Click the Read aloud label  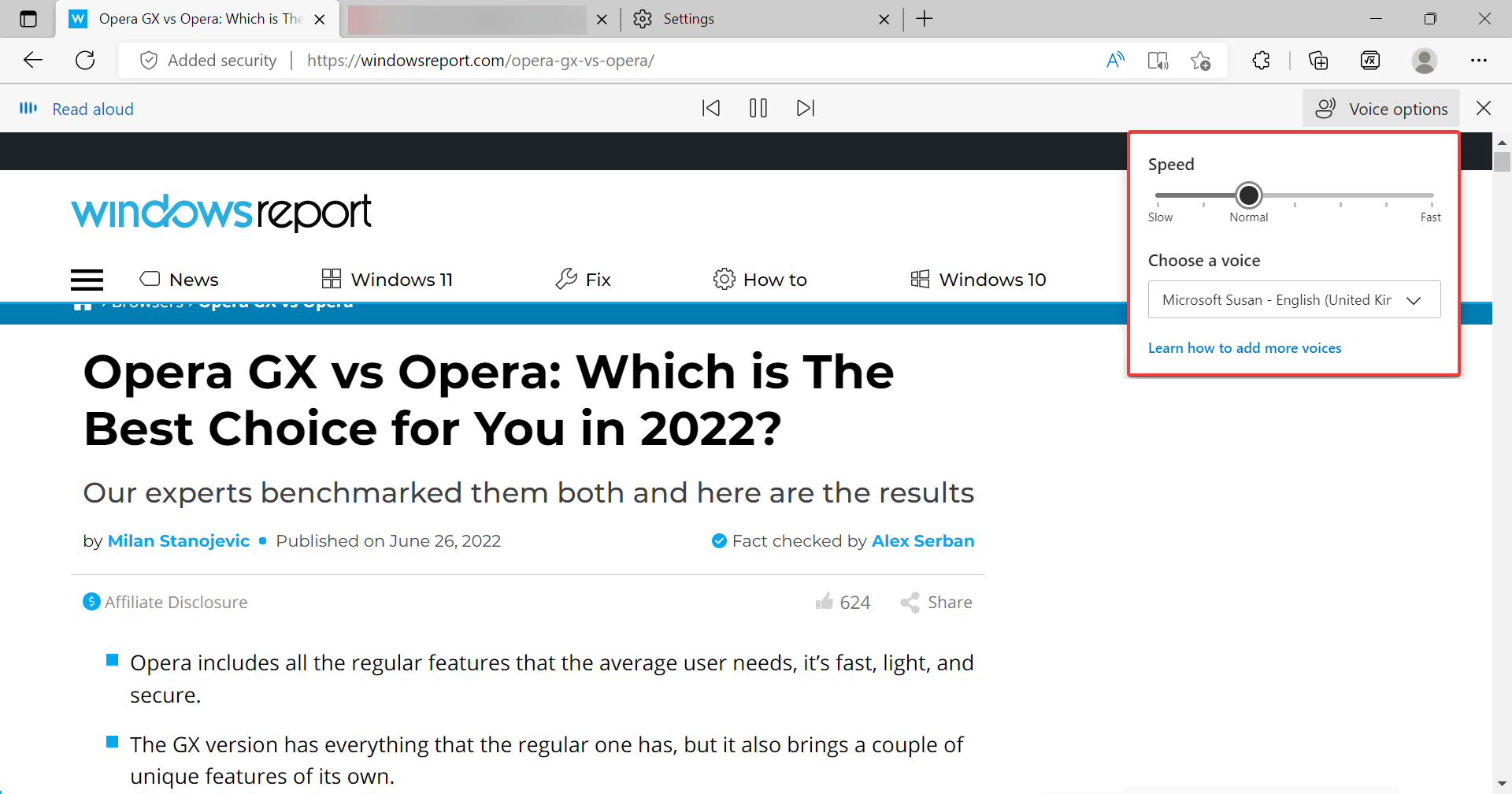[x=93, y=109]
